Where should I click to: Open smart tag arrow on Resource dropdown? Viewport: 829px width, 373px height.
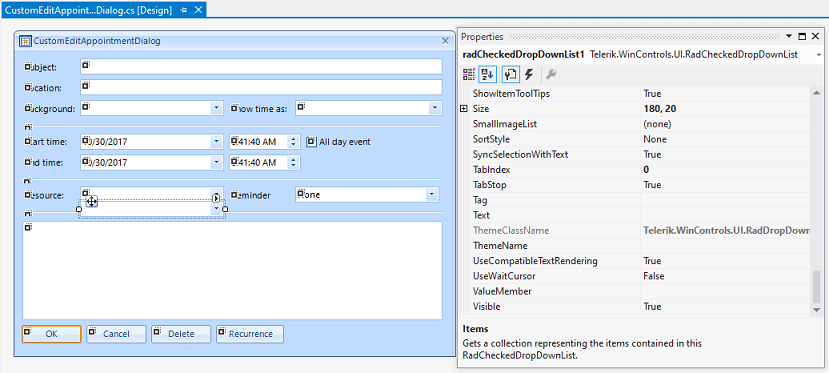coord(216,198)
